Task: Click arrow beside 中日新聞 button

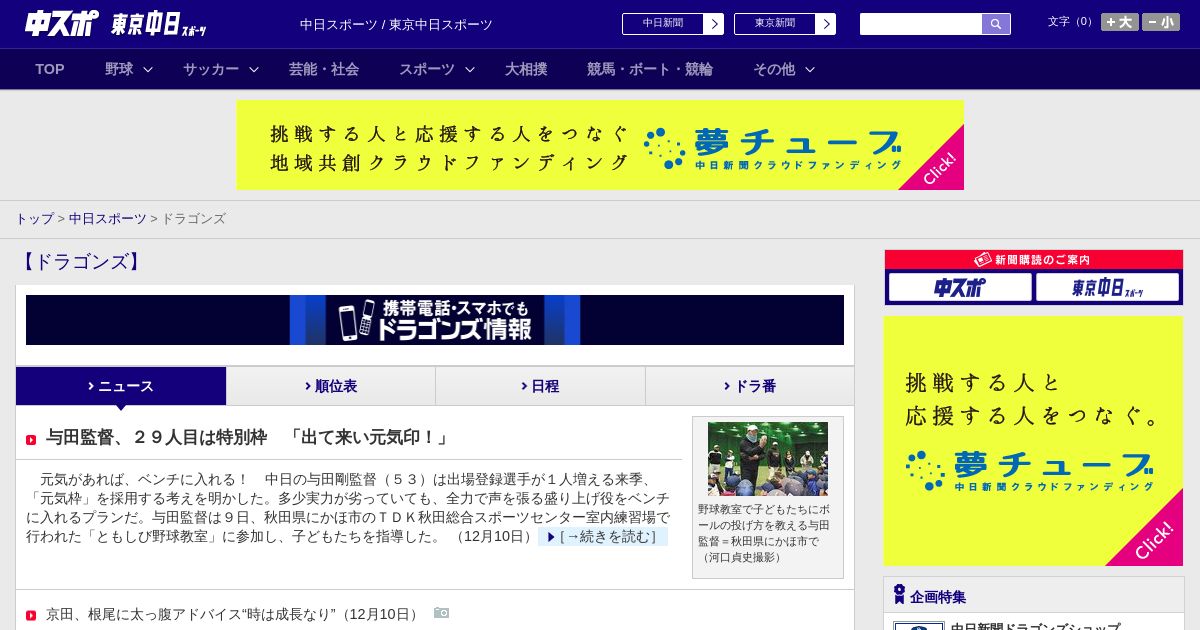Action: point(713,24)
